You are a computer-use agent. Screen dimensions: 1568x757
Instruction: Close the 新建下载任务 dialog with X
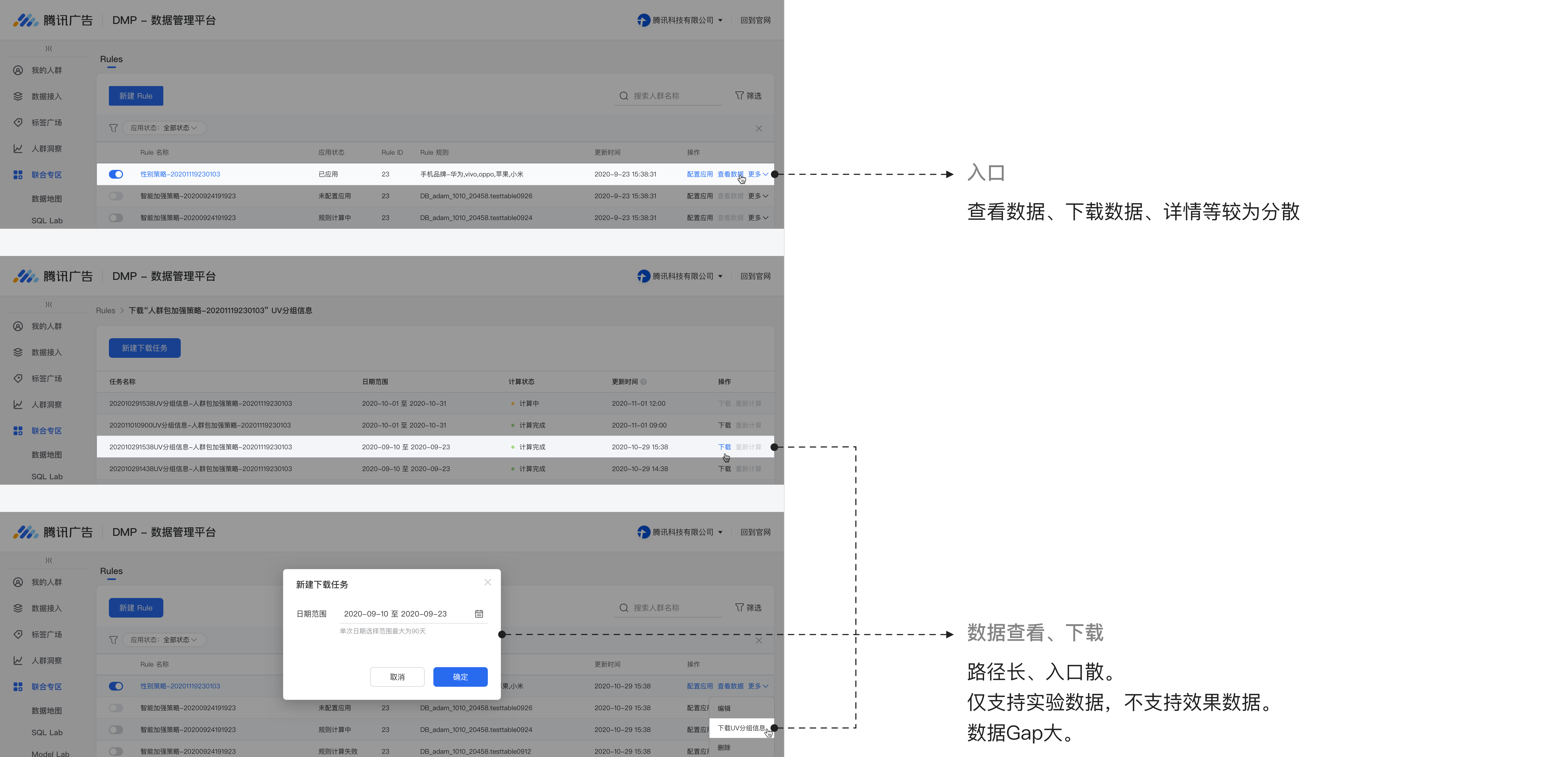coord(488,582)
